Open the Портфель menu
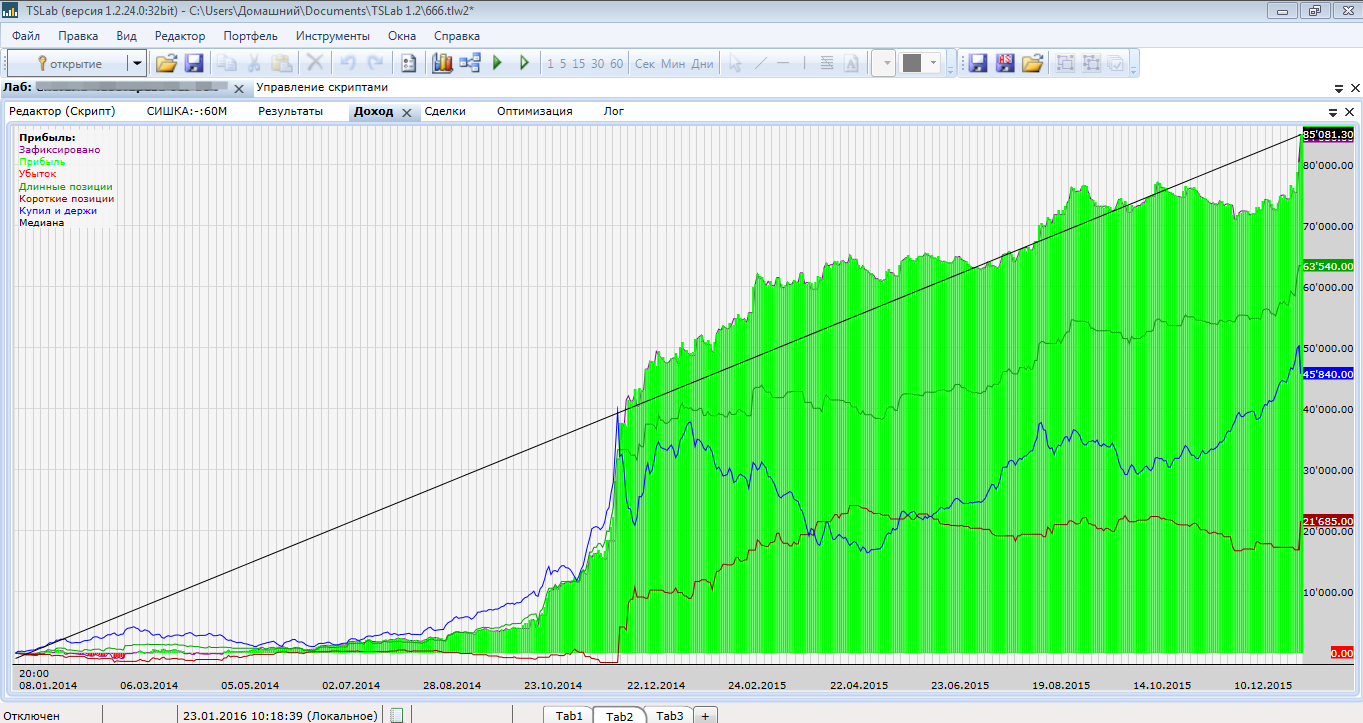The width and height of the screenshot is (1363, 723). [251, 35]
